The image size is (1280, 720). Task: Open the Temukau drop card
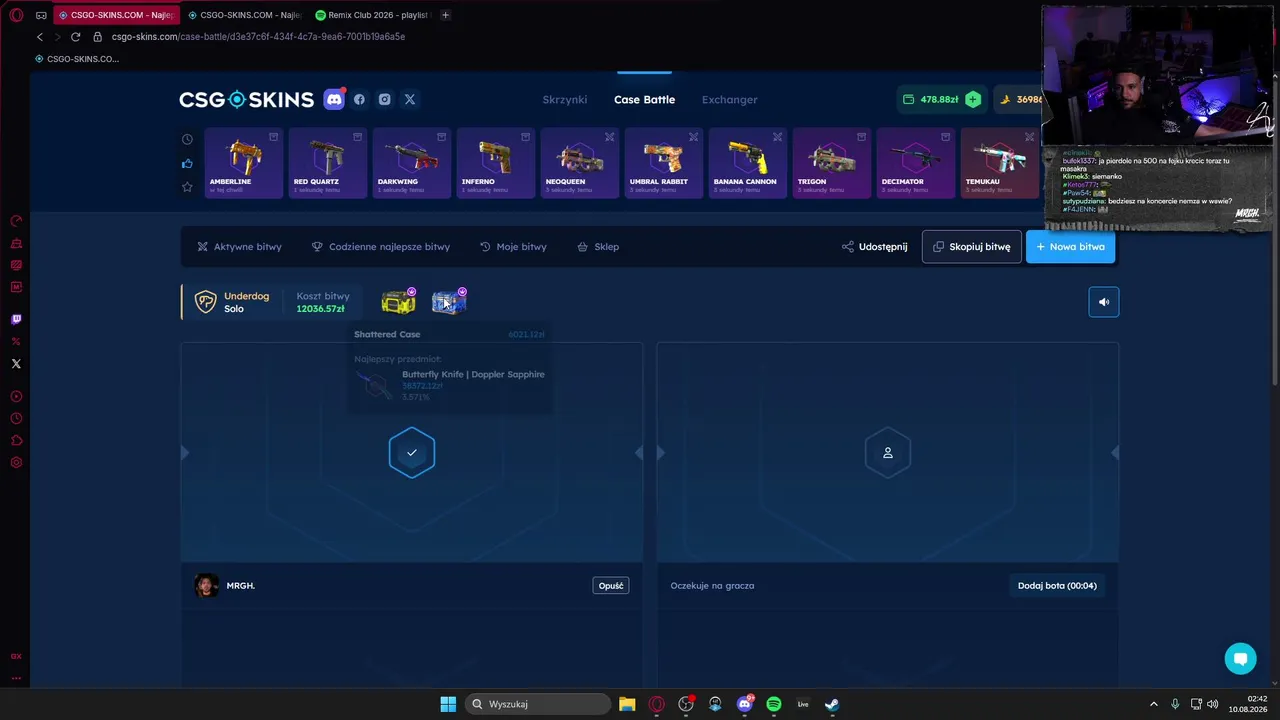click(x=999, y=163)
